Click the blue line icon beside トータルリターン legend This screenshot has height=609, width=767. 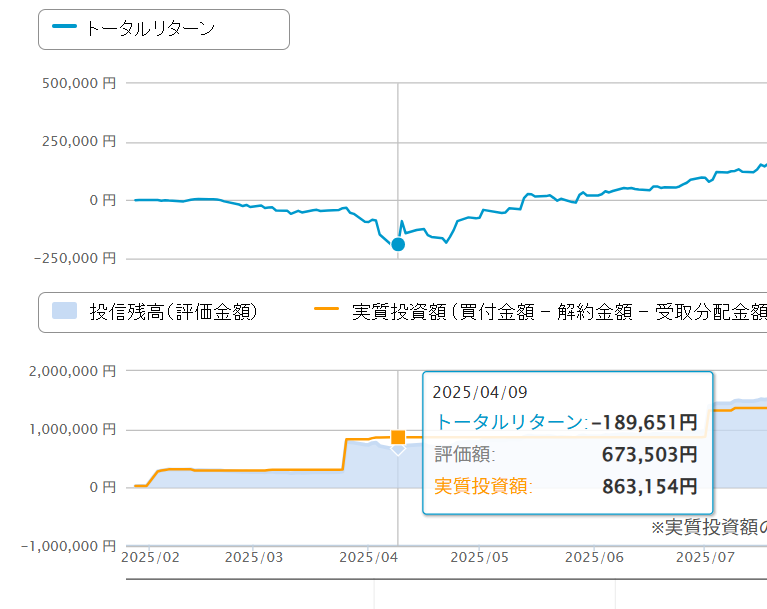(64, 28)
